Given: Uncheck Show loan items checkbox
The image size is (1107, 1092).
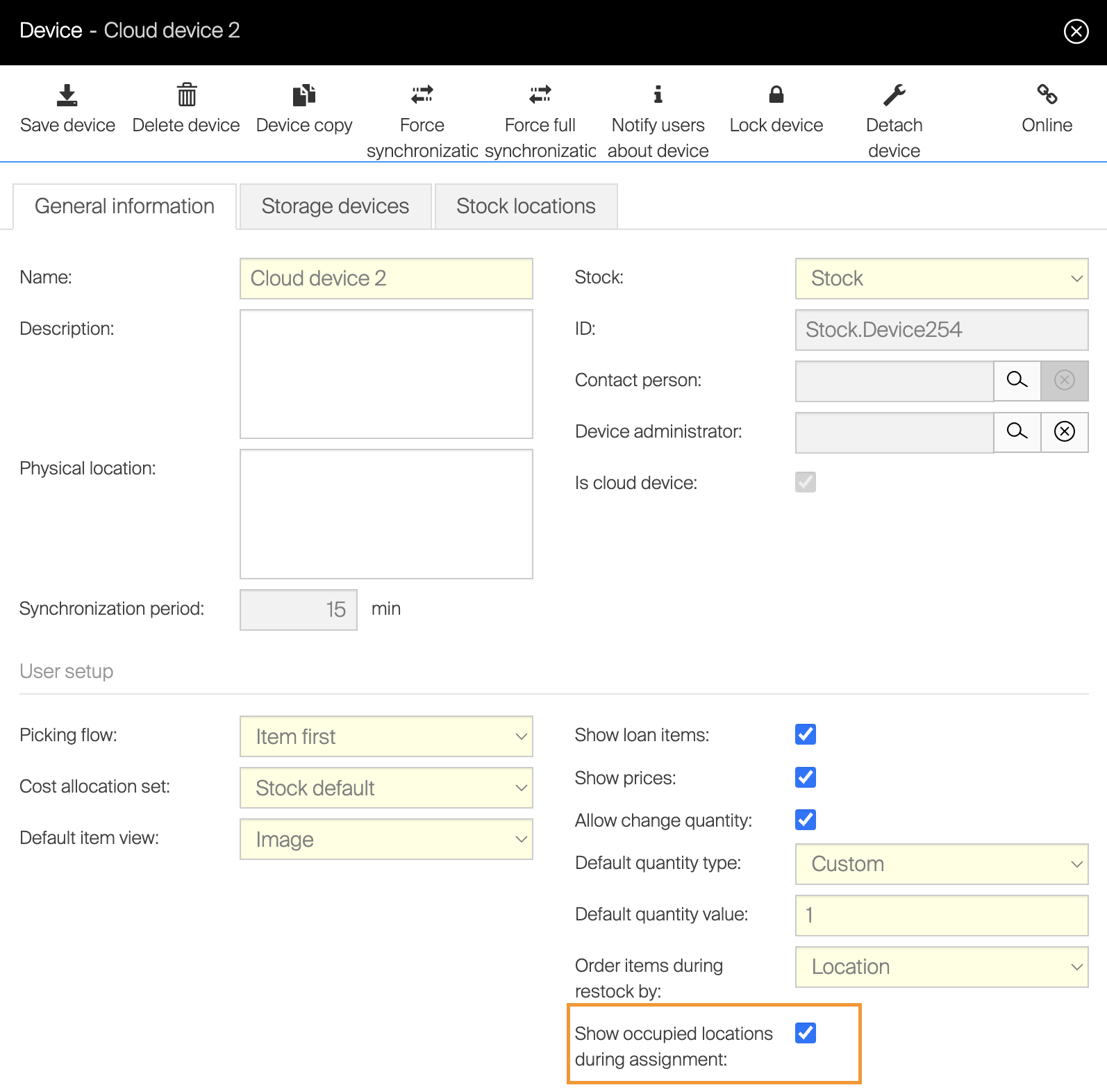Looking at the screenshot, I should (806, 734).
